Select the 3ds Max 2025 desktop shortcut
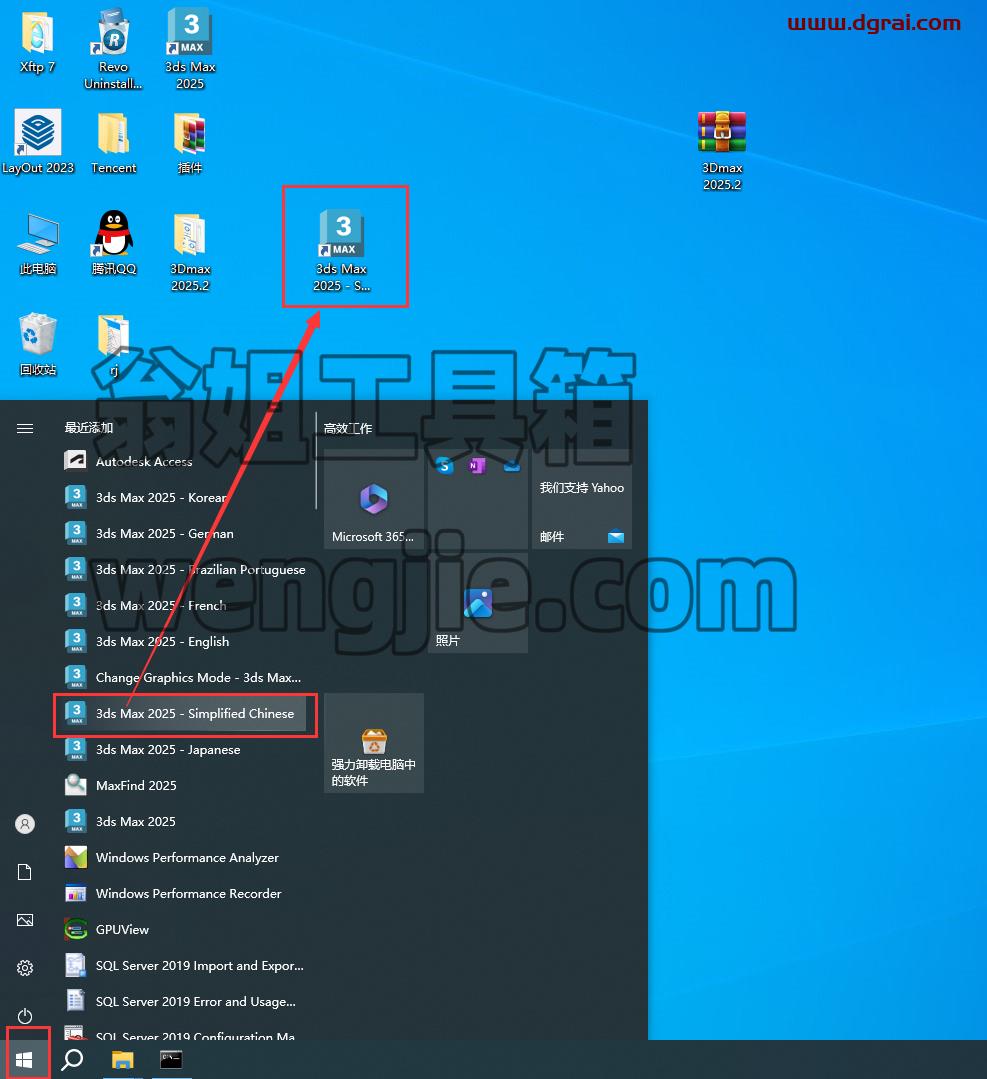The width and height of the screenshot is (987, 1079). (190, 50)
